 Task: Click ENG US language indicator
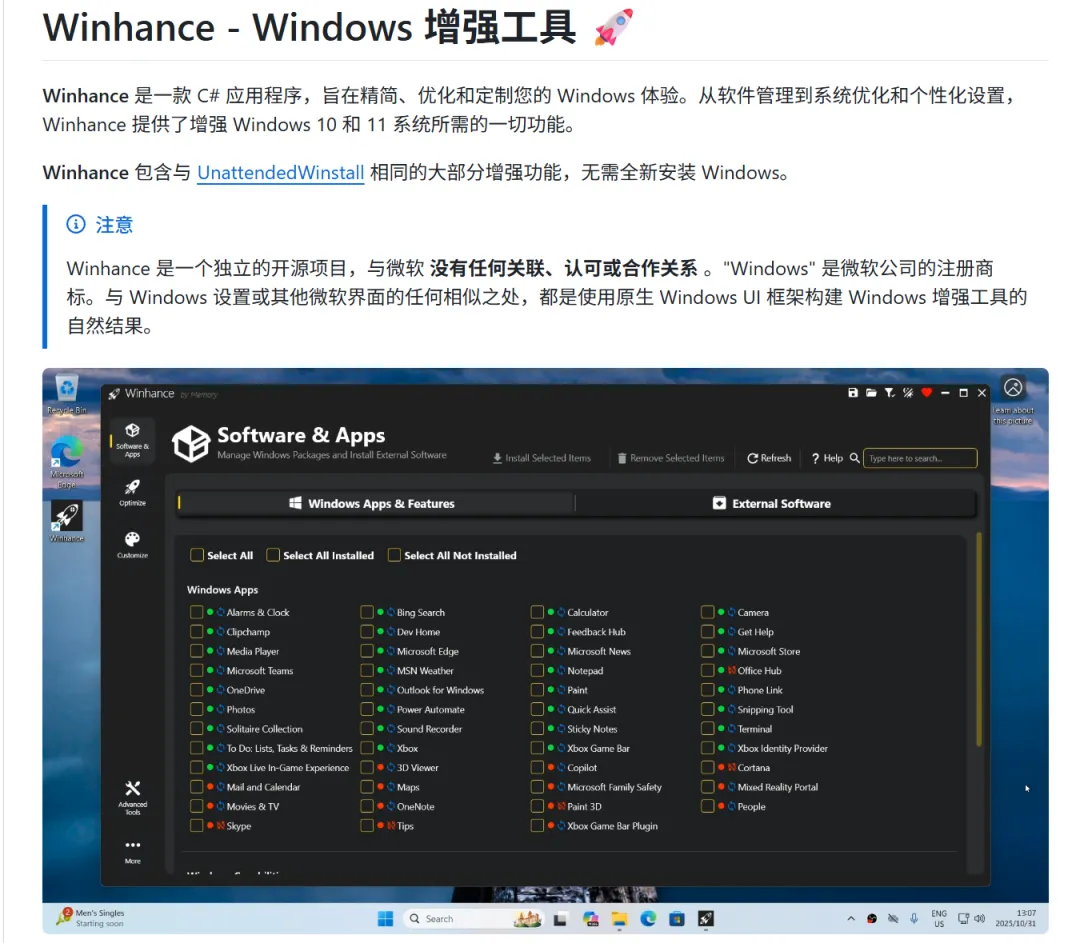coord(939,918)
